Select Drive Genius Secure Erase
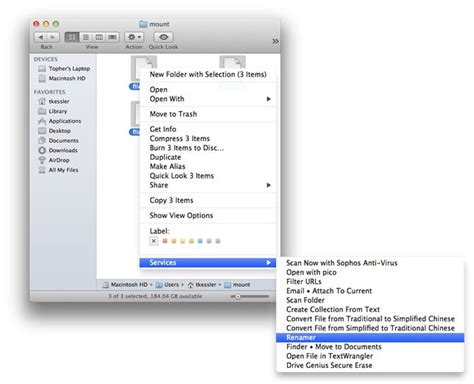 coord(370,366)
